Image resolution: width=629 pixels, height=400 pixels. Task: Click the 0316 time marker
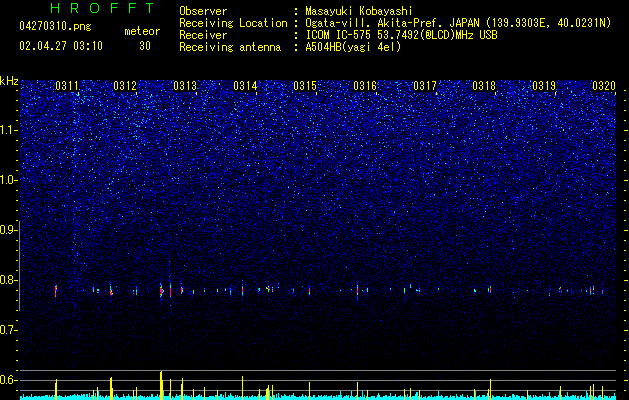pyautogui.click(x=365, y=86)
